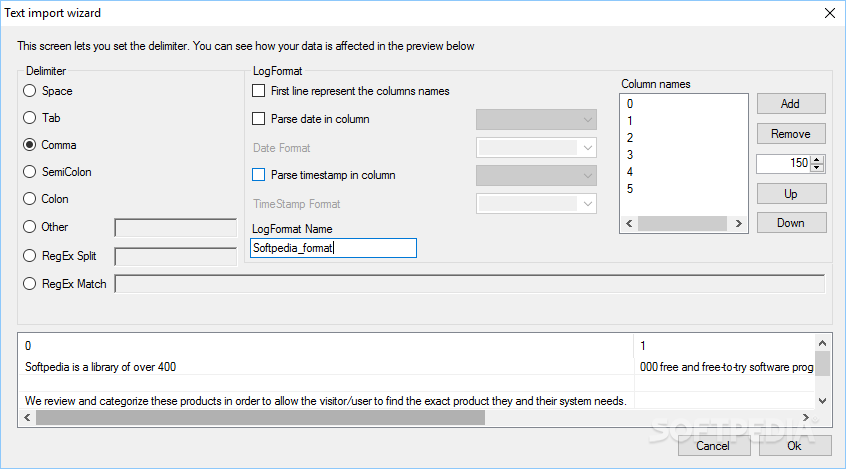Click cell starting '000 free and free-to-try'
This screenshot has height=469, width=846.
[x=725, y=367]
